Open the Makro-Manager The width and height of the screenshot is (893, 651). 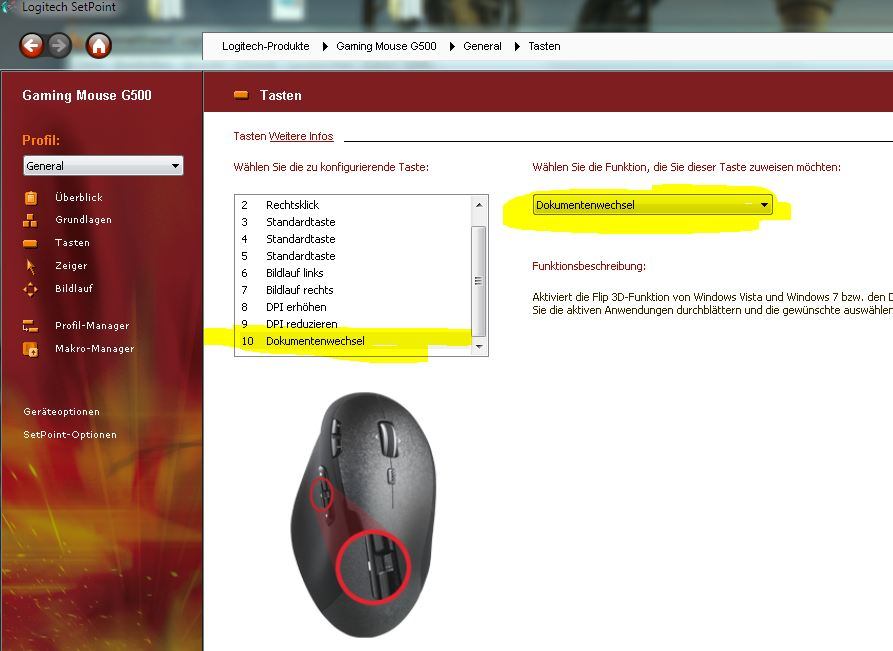[95, 349]
